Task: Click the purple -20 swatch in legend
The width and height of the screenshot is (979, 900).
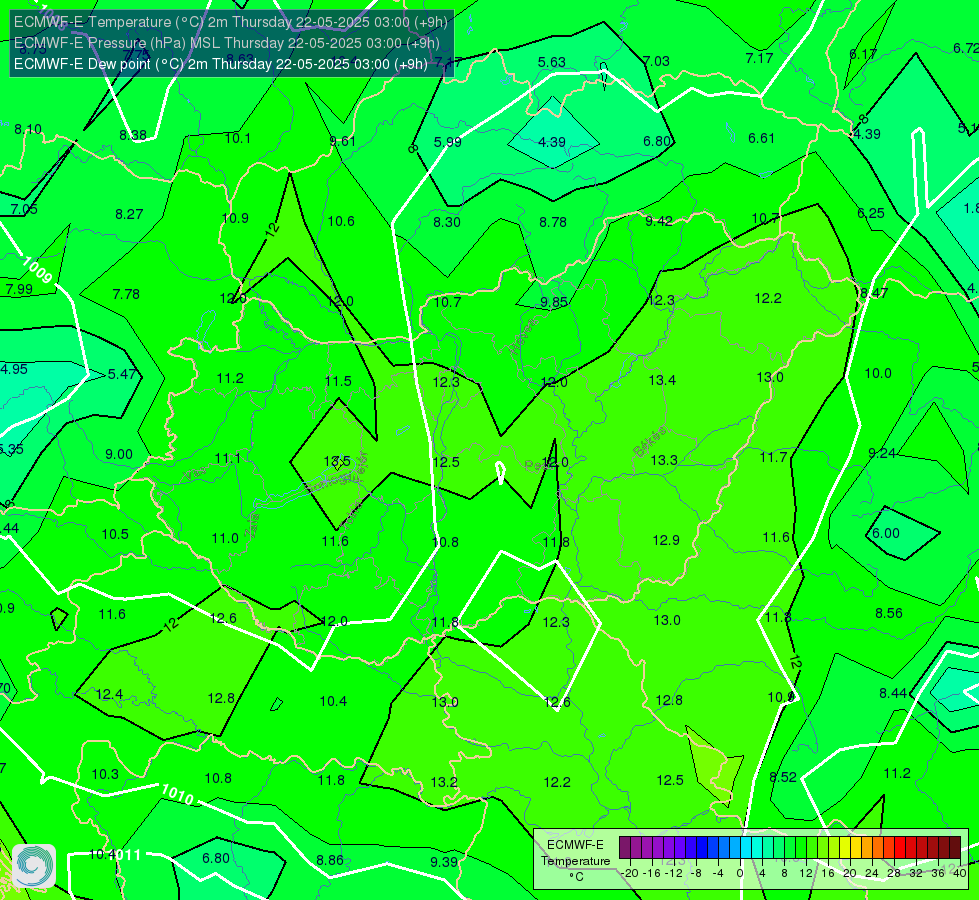Action: click(625, 848)
